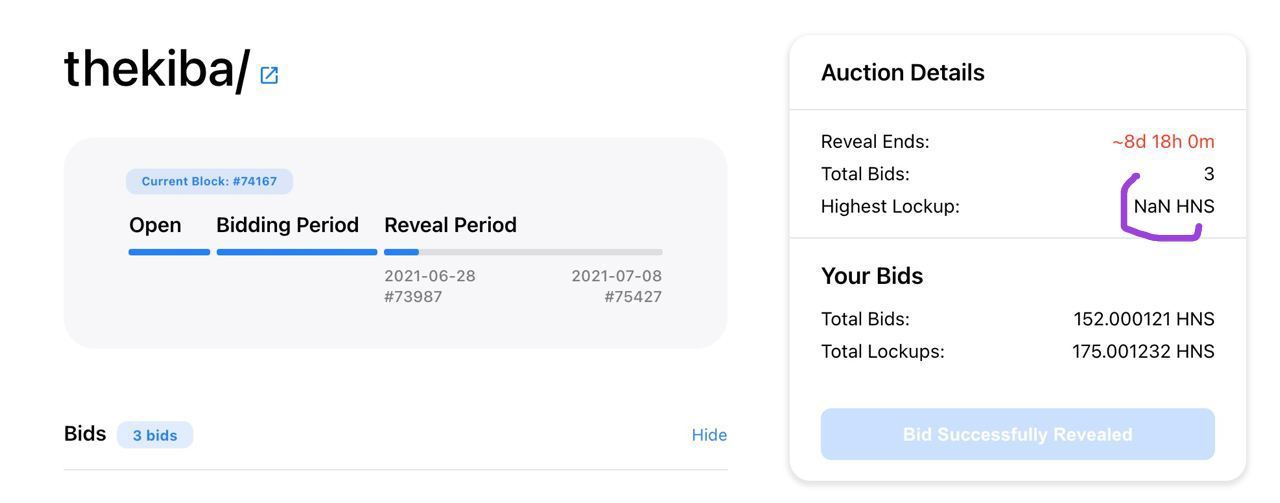Click the Bidding Period progress bar
The height and width of the screenshot is (503, 1280).
pyautogui.click(x=297, y=252)
